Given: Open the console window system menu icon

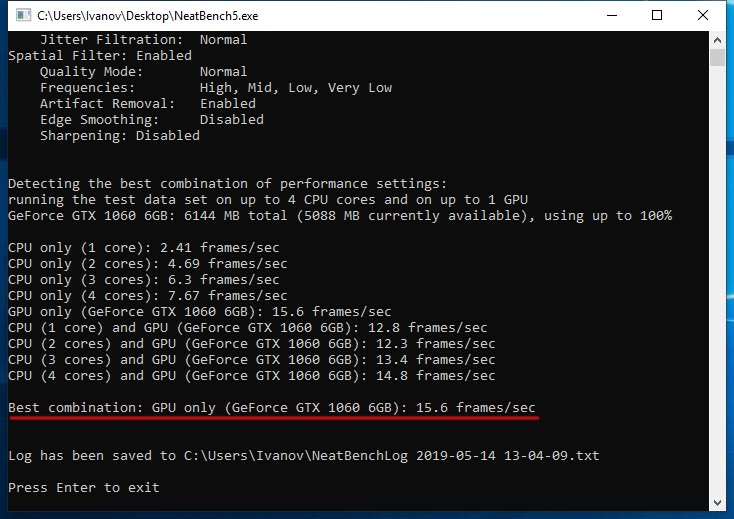Looking at the screenshot, I should tap(23, 15).
